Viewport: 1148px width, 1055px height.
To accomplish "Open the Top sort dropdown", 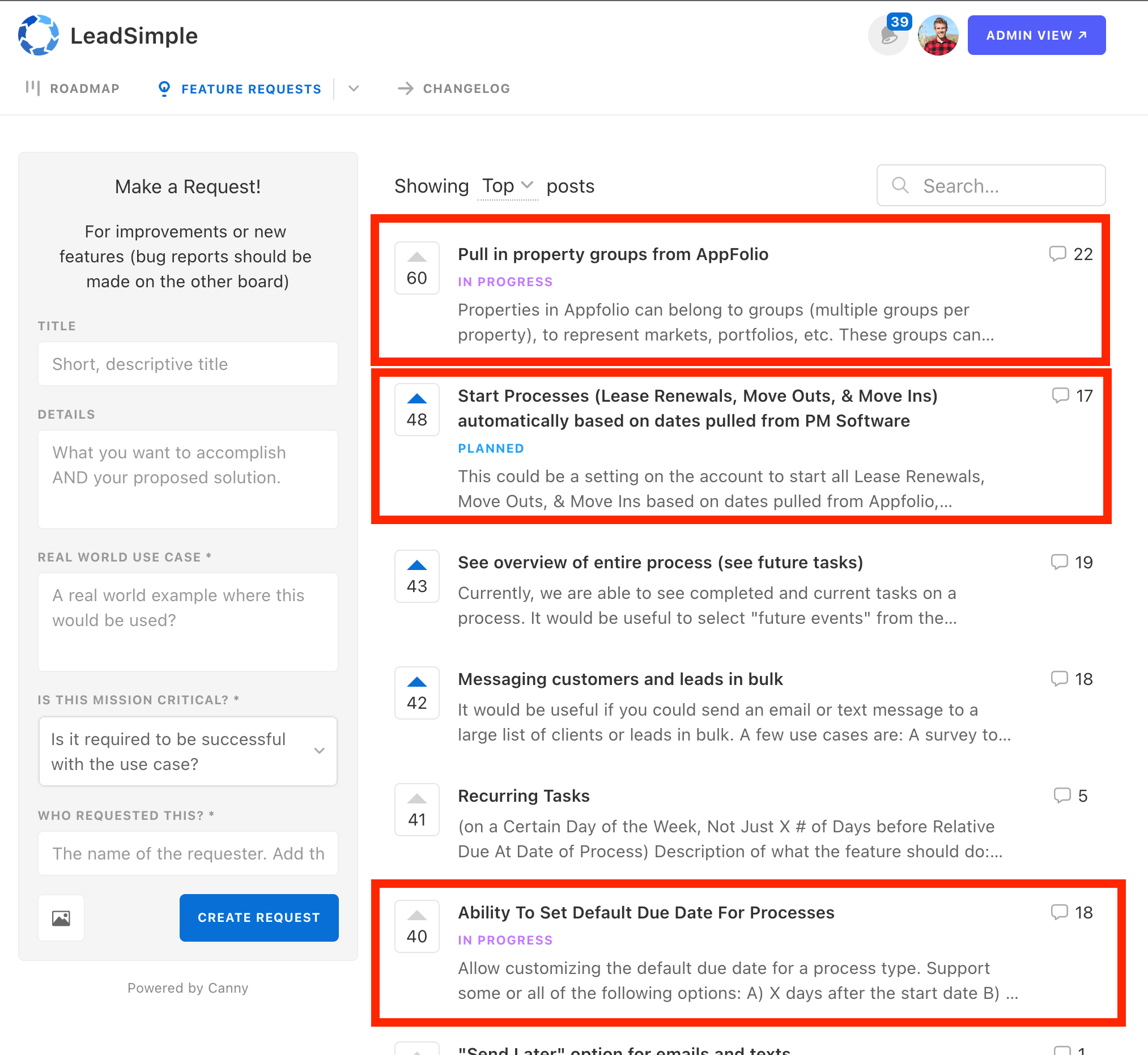I will (x=507, y=186).
